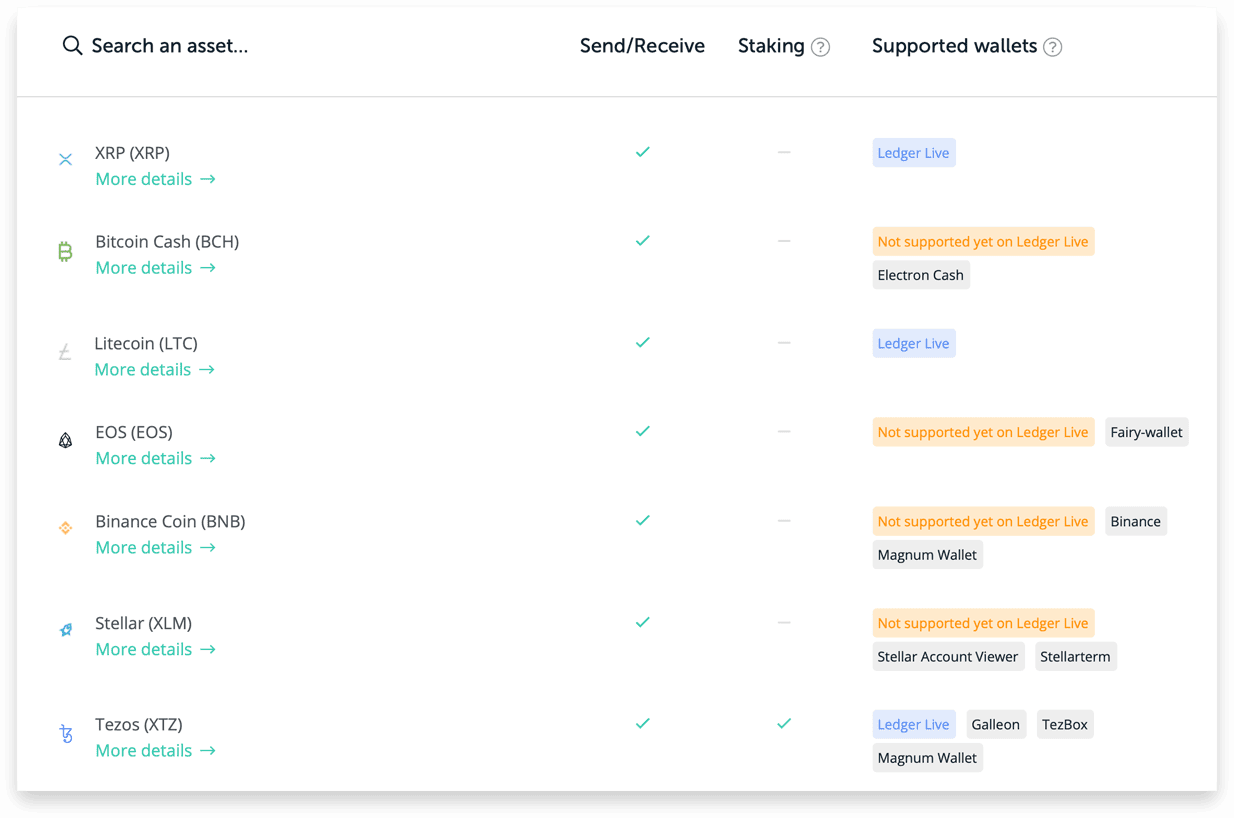Click the Staking help question icon
The width and height of the screenshot is (1234, 818).
coord(821,47)
